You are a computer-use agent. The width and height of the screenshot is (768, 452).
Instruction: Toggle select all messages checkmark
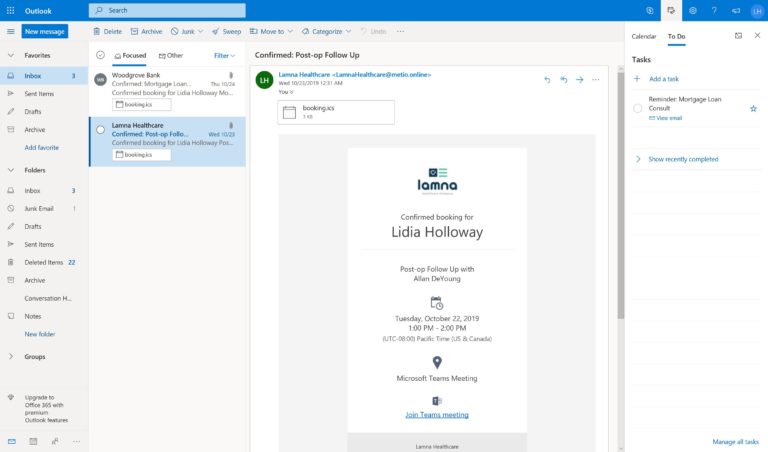(100, 55)
